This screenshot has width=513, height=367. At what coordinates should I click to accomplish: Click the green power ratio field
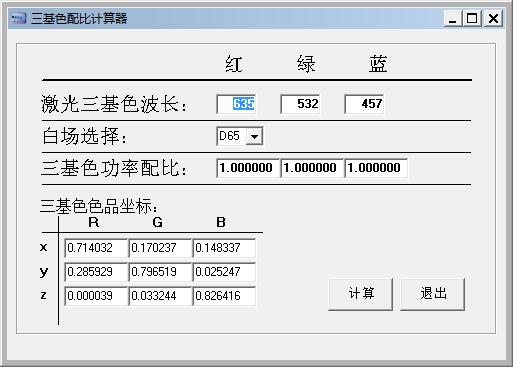pos(311,168)
